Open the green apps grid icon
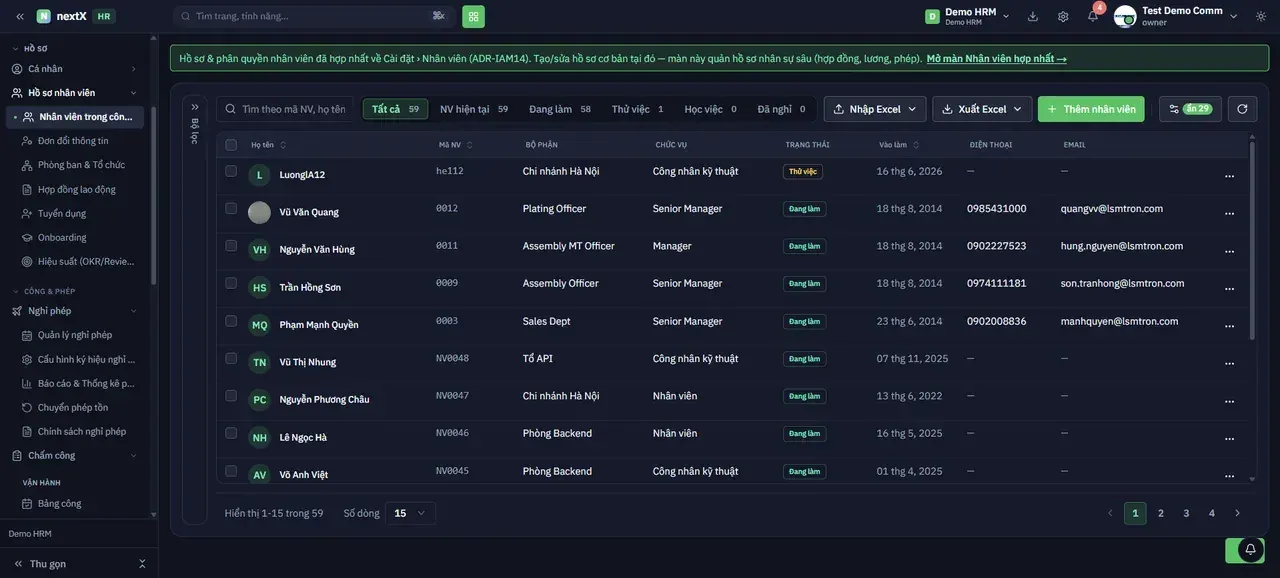This screenshot has width=1280, height=578. pyautogui.click(x=473, y=16)
